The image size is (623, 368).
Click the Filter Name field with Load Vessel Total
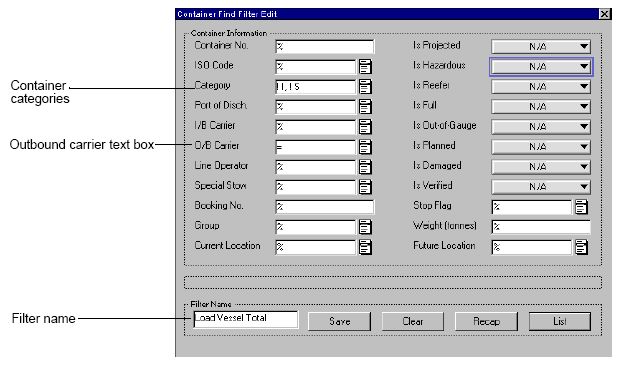(x=246, y=319)
